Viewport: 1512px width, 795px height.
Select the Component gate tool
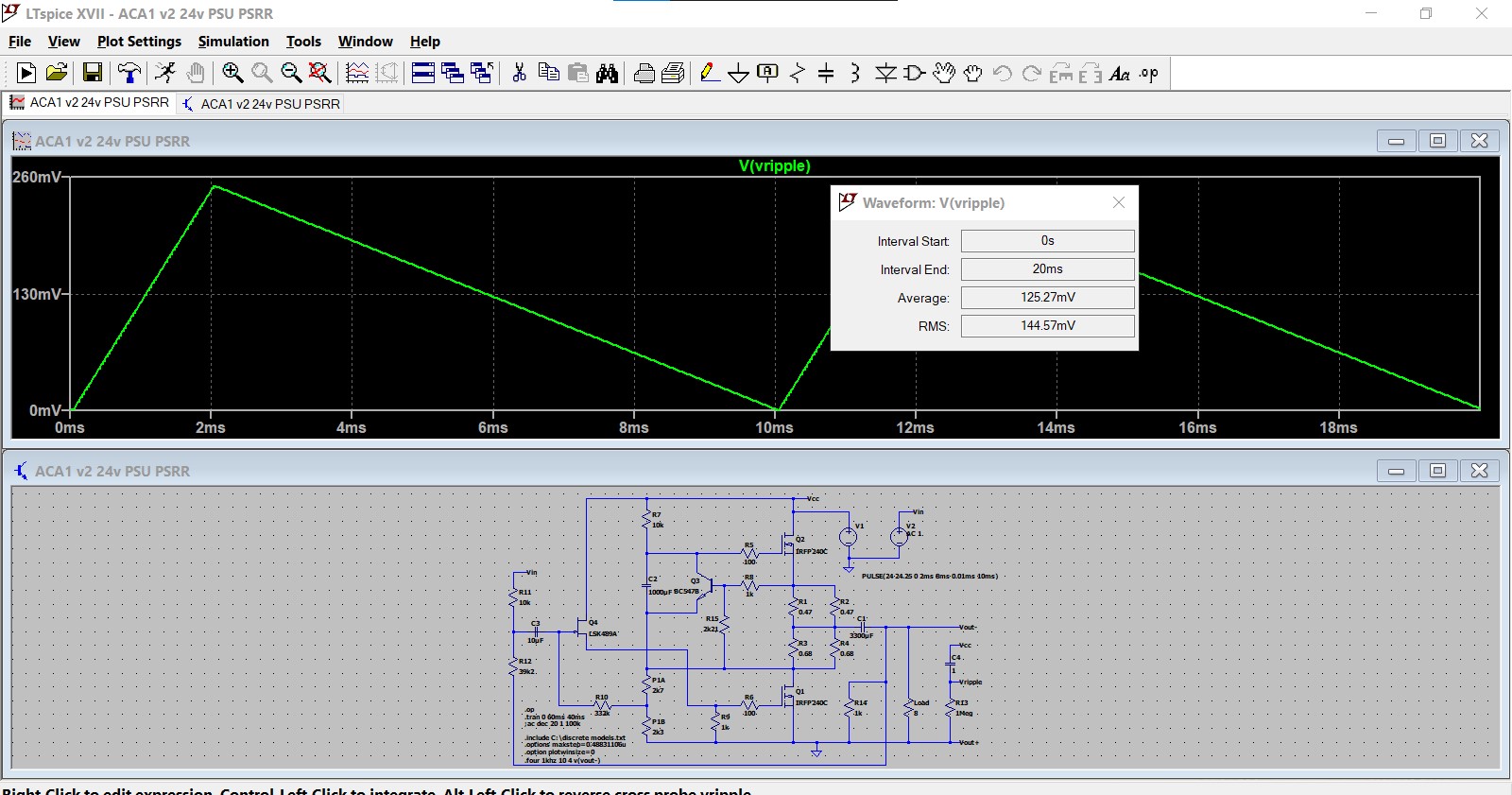tap(915, 73)
